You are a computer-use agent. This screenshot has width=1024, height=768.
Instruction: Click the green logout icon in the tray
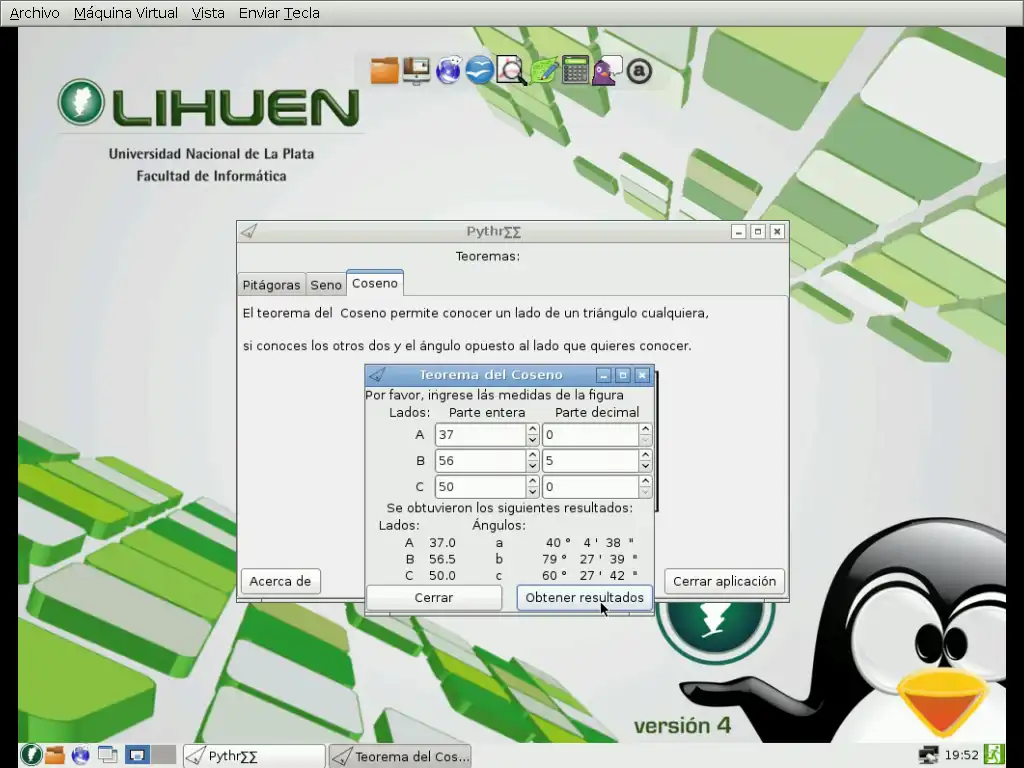pyautogui.click(x=995, y=755)
